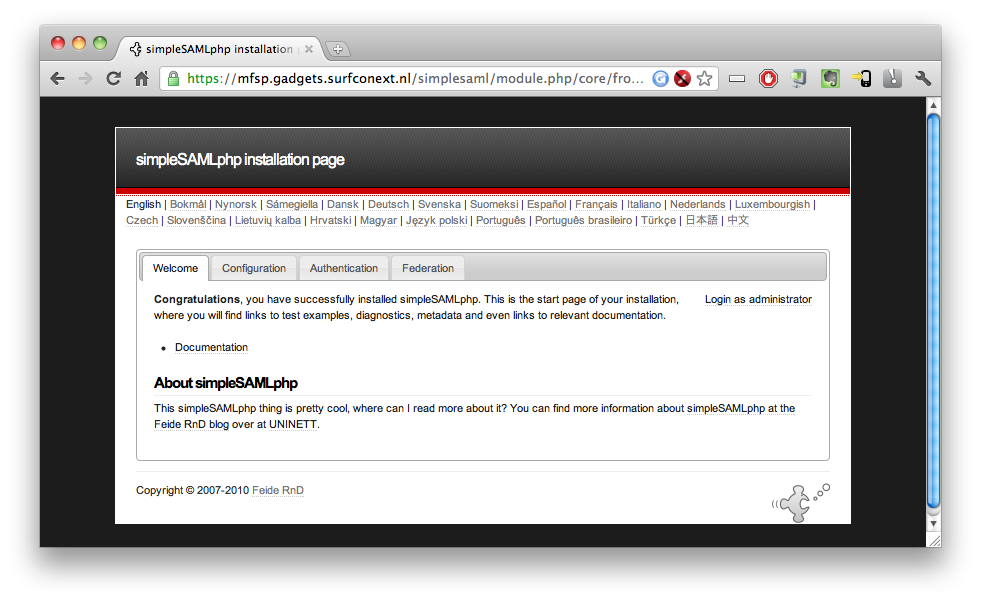Select Czech language
The width and height of the screenshot is (981, 602).
pyautogui.click(x=142, y=221)
